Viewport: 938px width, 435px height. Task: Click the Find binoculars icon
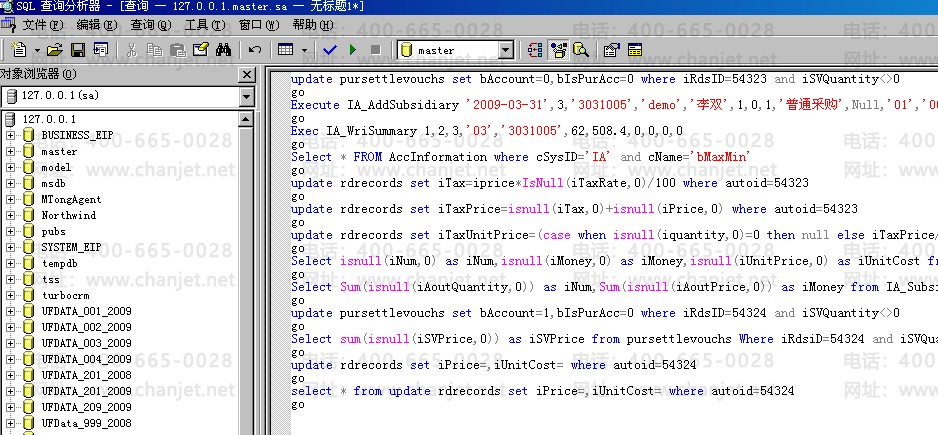coord(224,49)
